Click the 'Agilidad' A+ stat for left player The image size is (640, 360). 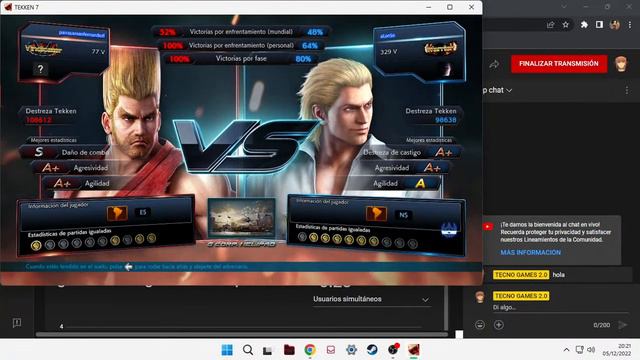click(80, 183)
